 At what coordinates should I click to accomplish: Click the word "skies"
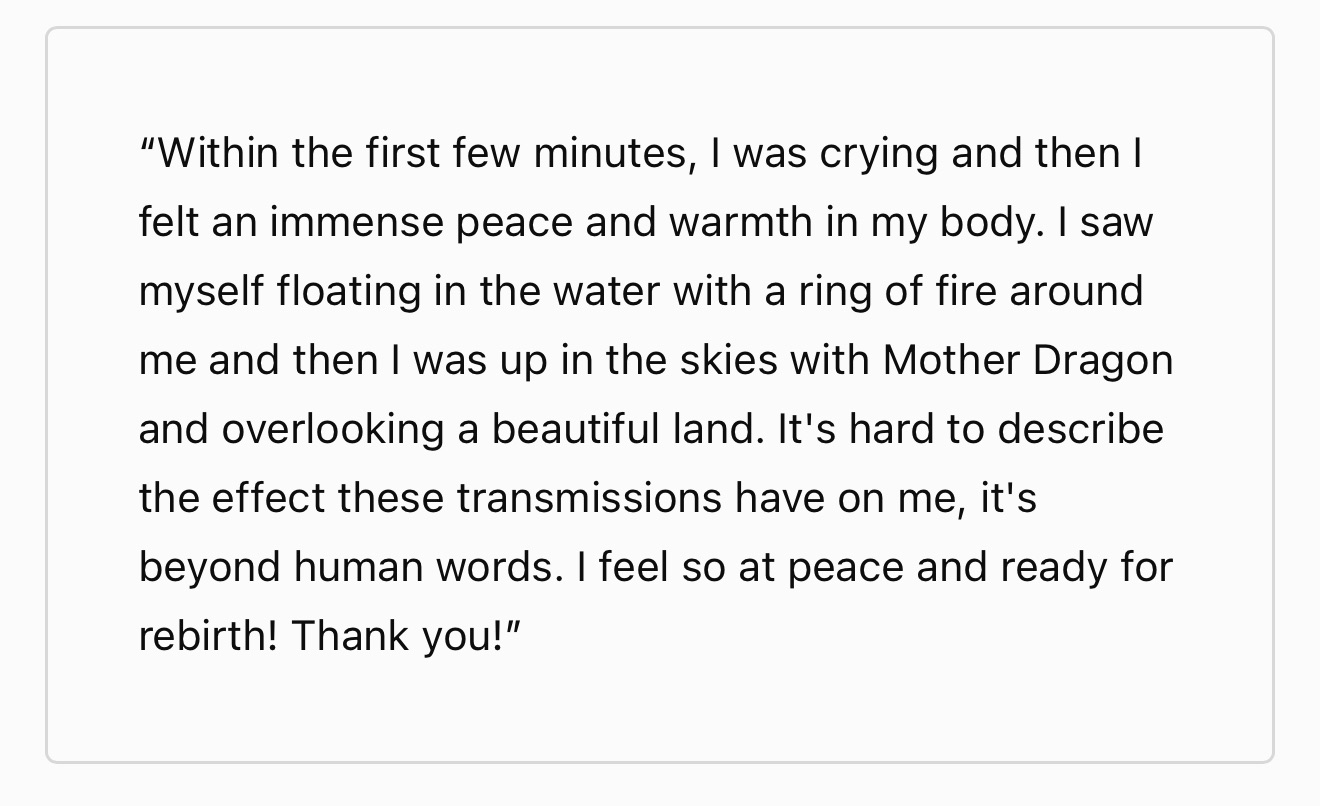pos(728,360)
